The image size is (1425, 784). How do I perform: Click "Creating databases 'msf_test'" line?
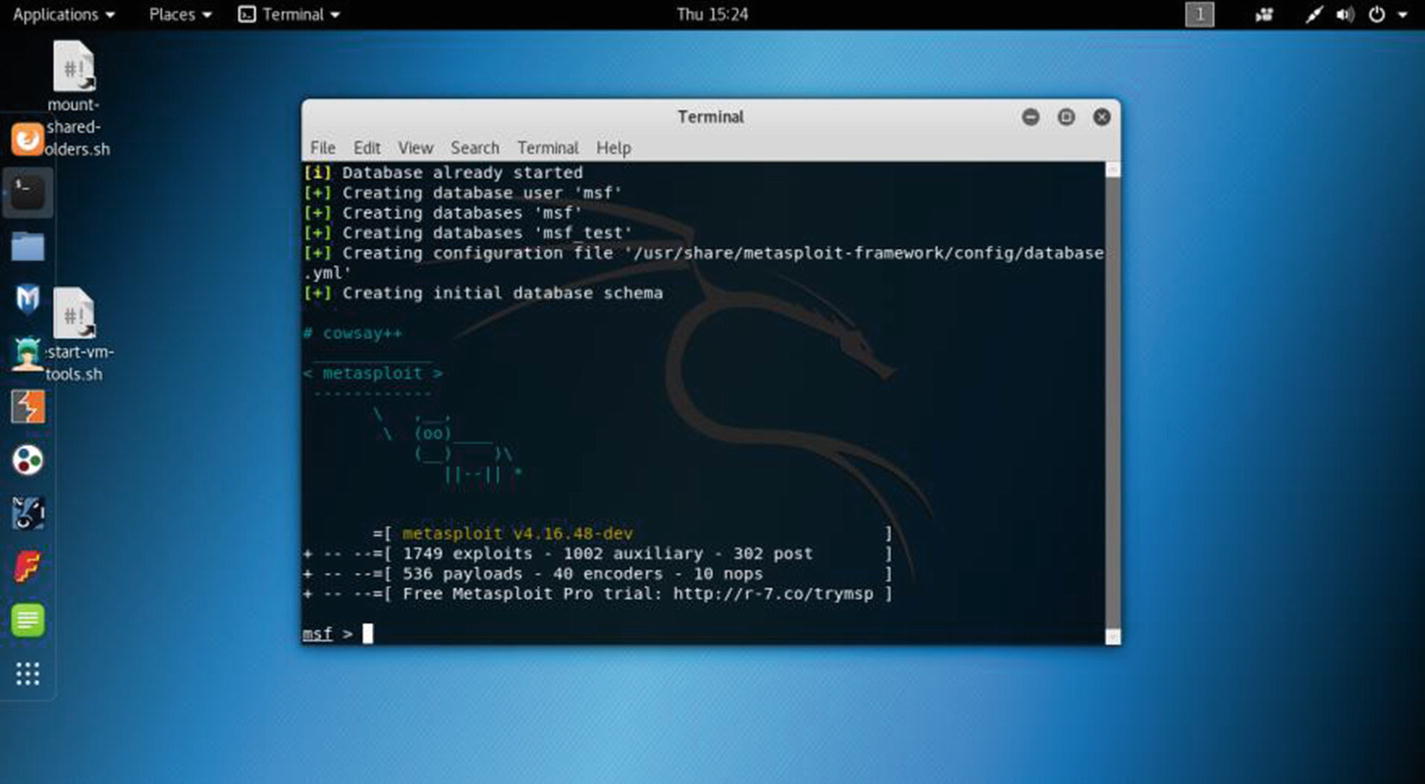[x=468, y=233]
